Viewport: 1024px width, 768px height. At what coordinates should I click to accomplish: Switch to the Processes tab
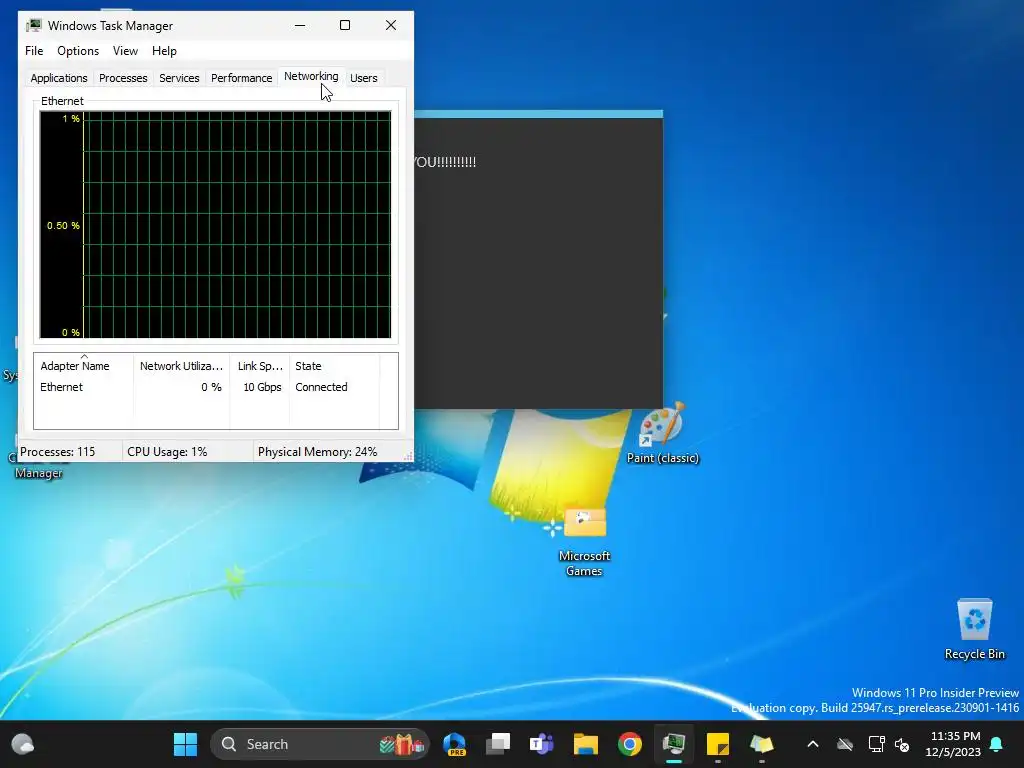[123, 78]
